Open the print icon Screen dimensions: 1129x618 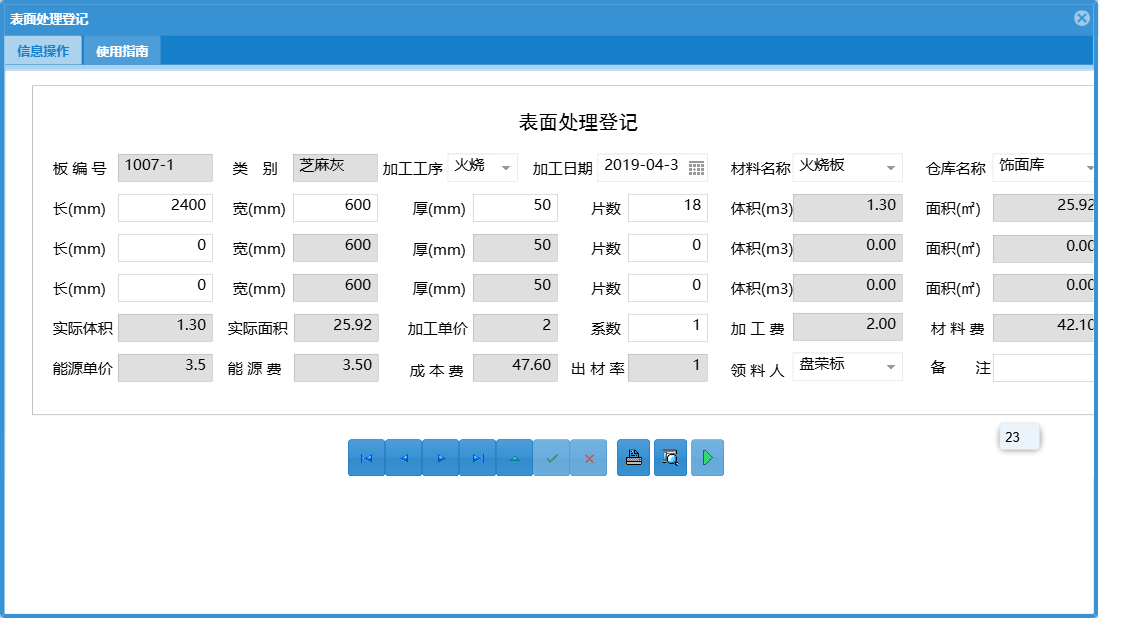click(633, 457)
